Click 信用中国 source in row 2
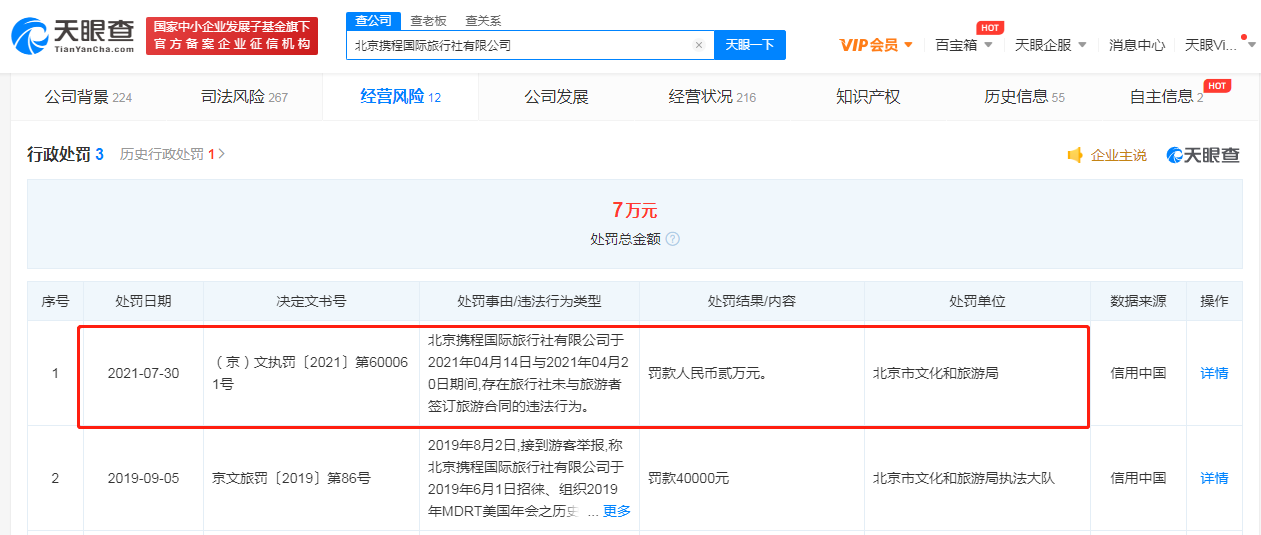The image size is (1261, 535). tap(1138, 478)
